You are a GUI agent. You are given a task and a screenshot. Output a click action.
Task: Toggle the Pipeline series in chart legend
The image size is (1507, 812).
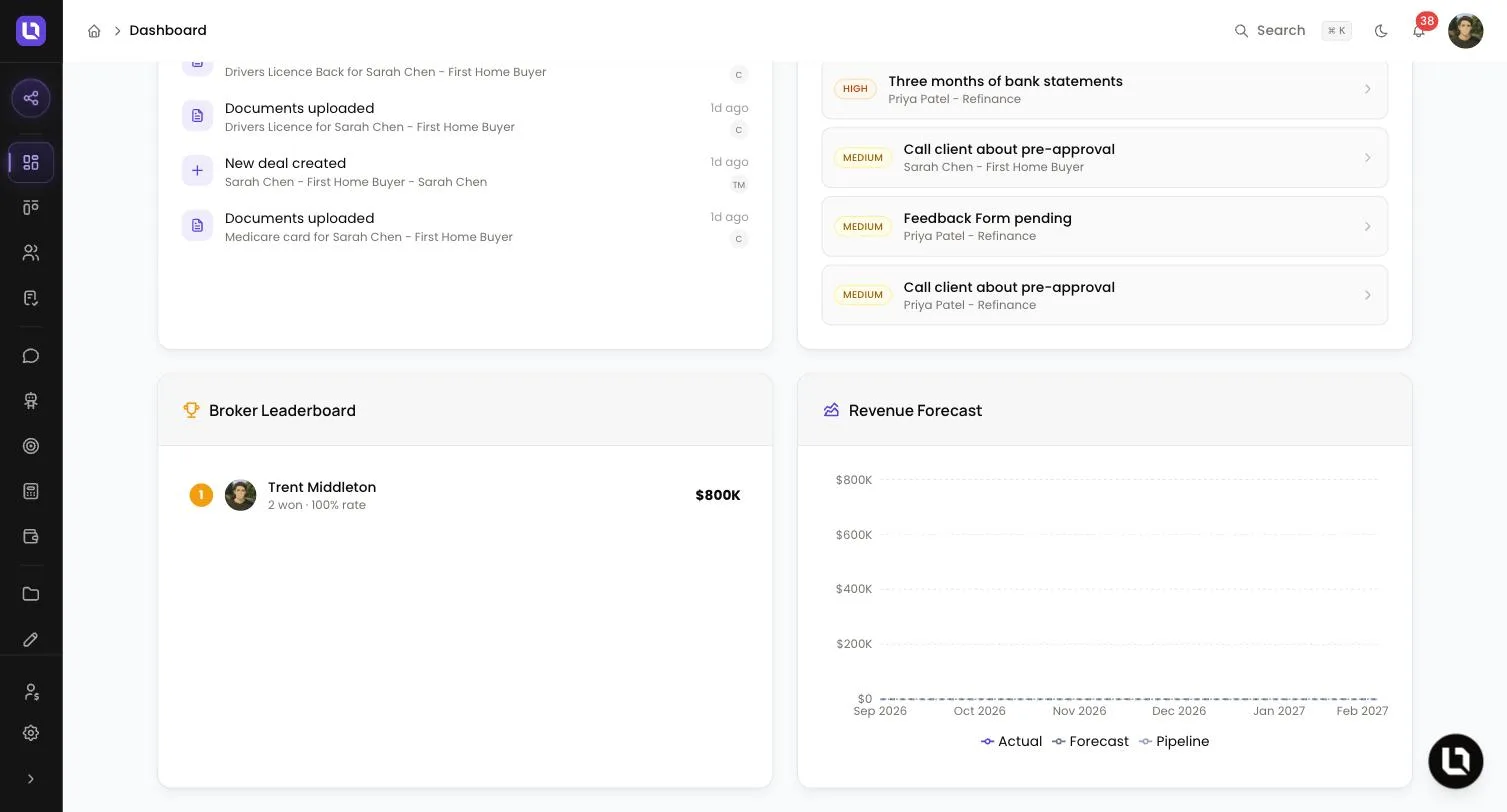[1174, 742]
